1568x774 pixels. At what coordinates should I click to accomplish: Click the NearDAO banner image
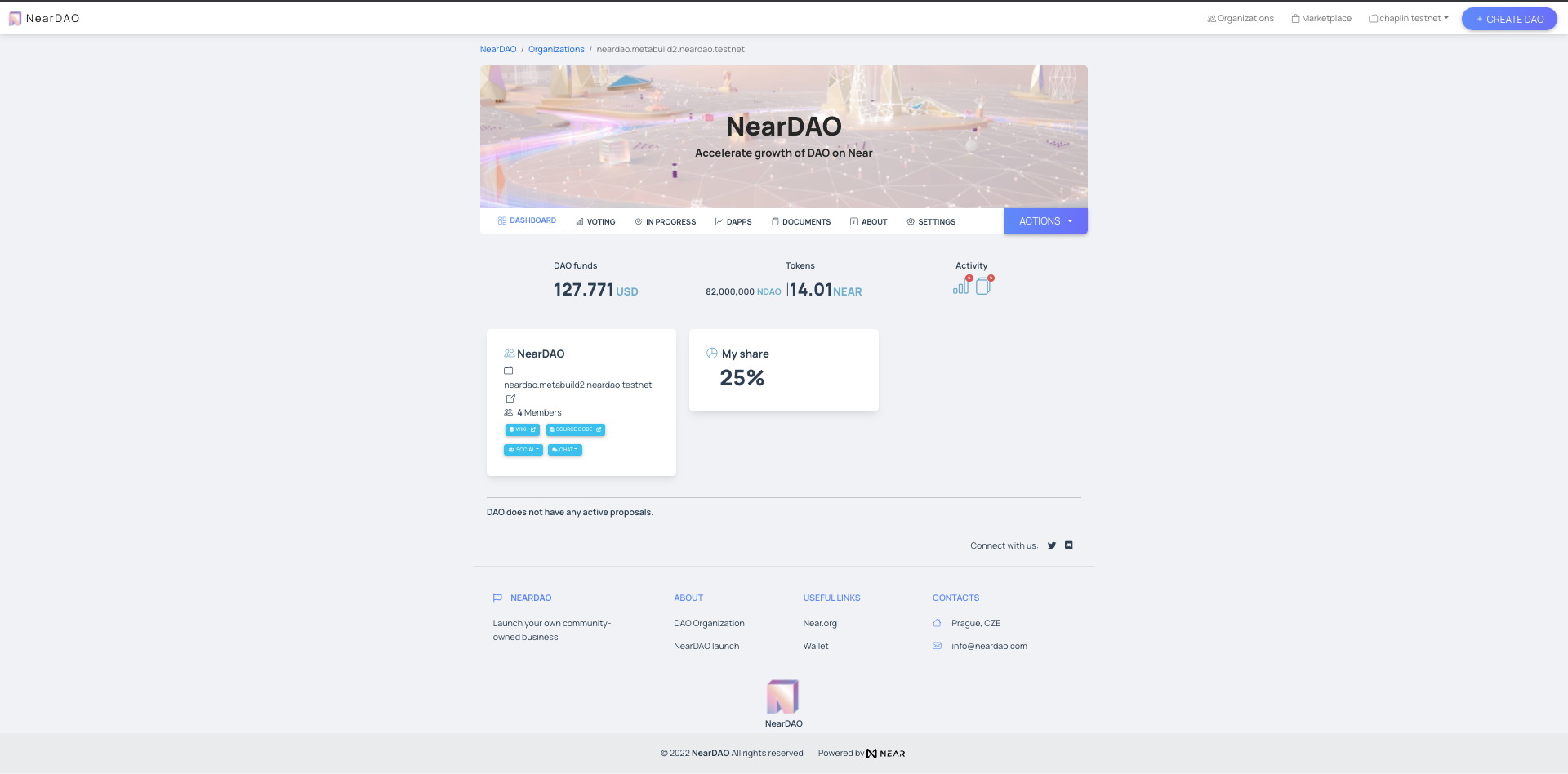784,136
